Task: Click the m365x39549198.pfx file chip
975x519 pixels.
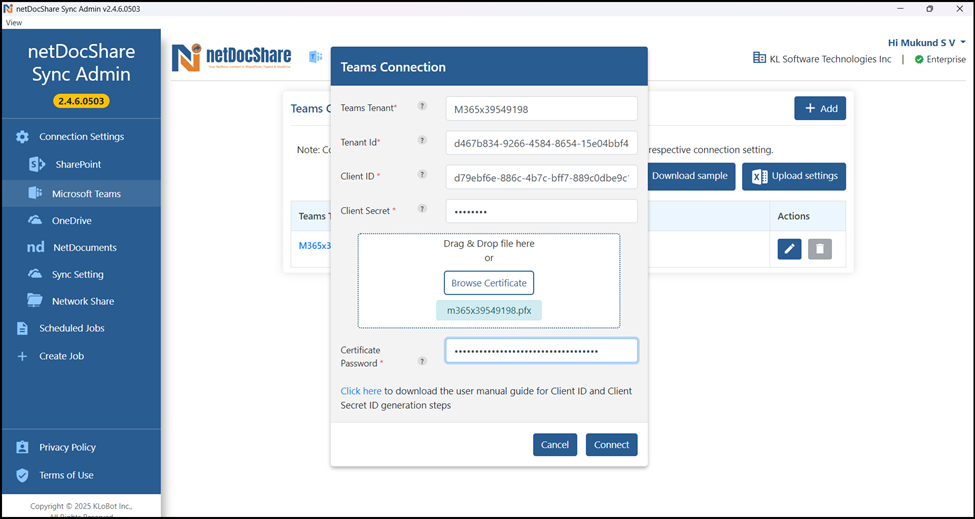Action: tap(489, 310)
